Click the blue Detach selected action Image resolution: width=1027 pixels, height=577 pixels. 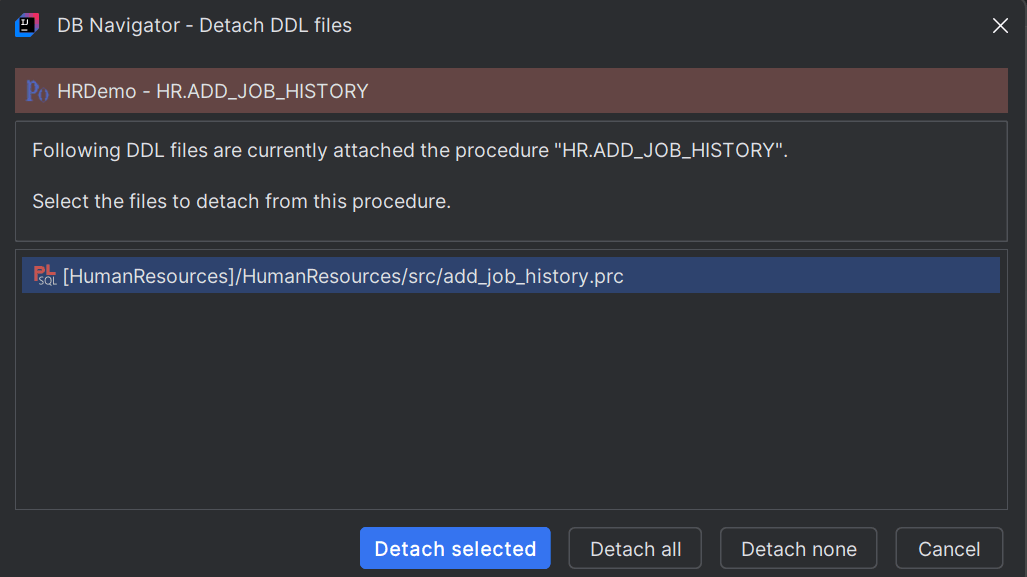click(x=454, y=548)
